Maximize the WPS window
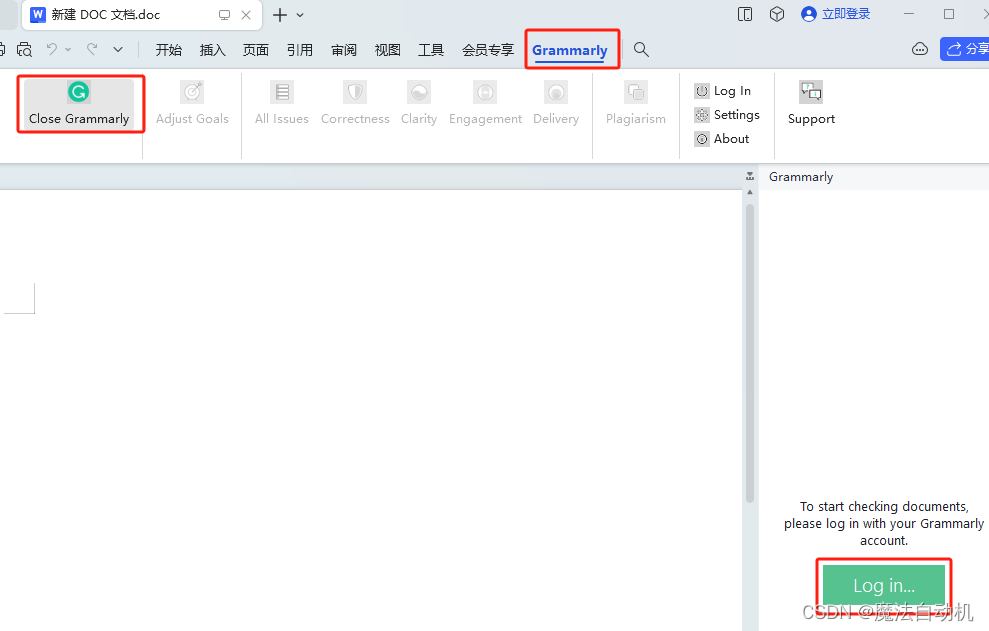 (949, 14)
